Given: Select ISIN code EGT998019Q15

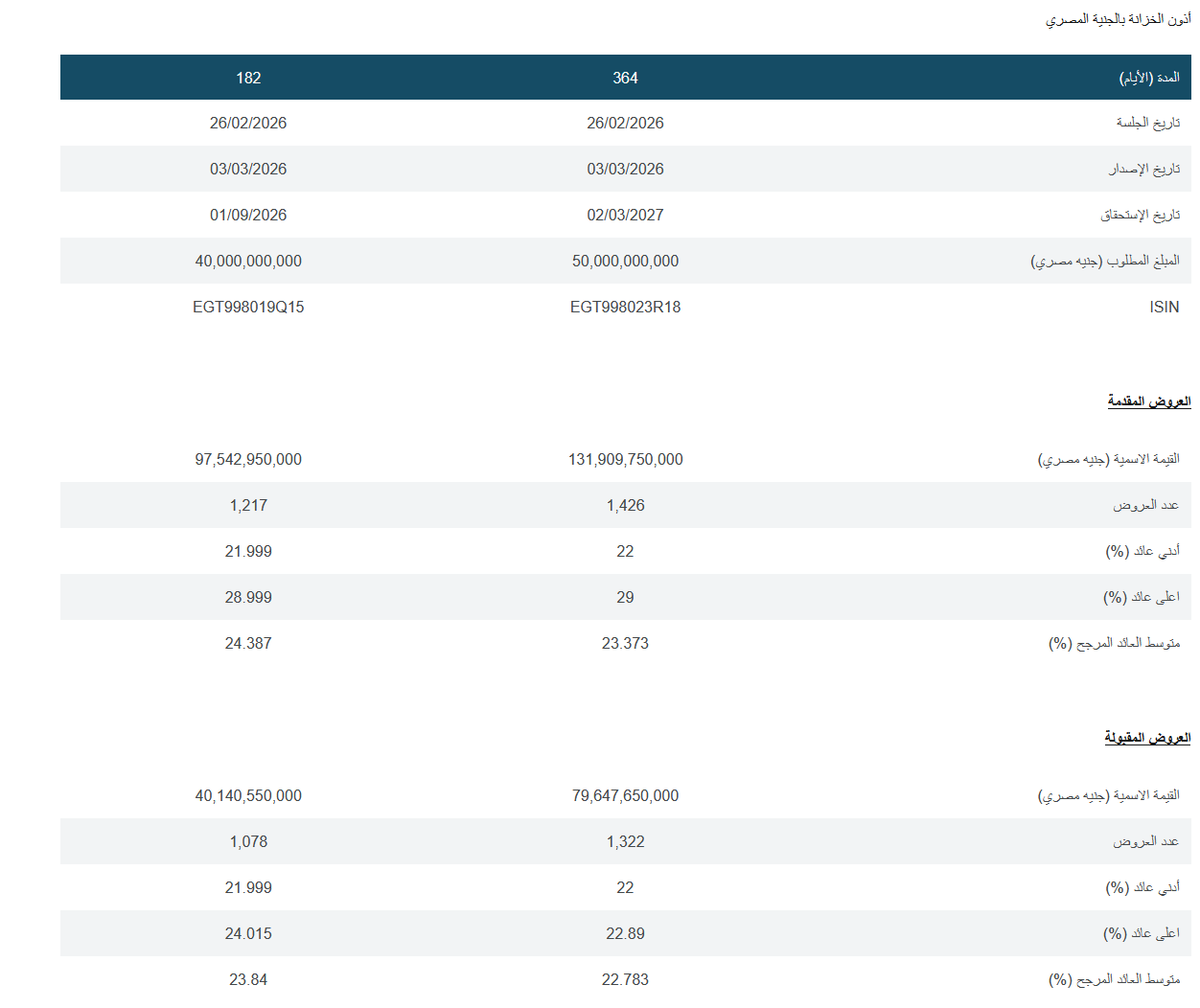Looking at the screenshot, I should 248,307.
